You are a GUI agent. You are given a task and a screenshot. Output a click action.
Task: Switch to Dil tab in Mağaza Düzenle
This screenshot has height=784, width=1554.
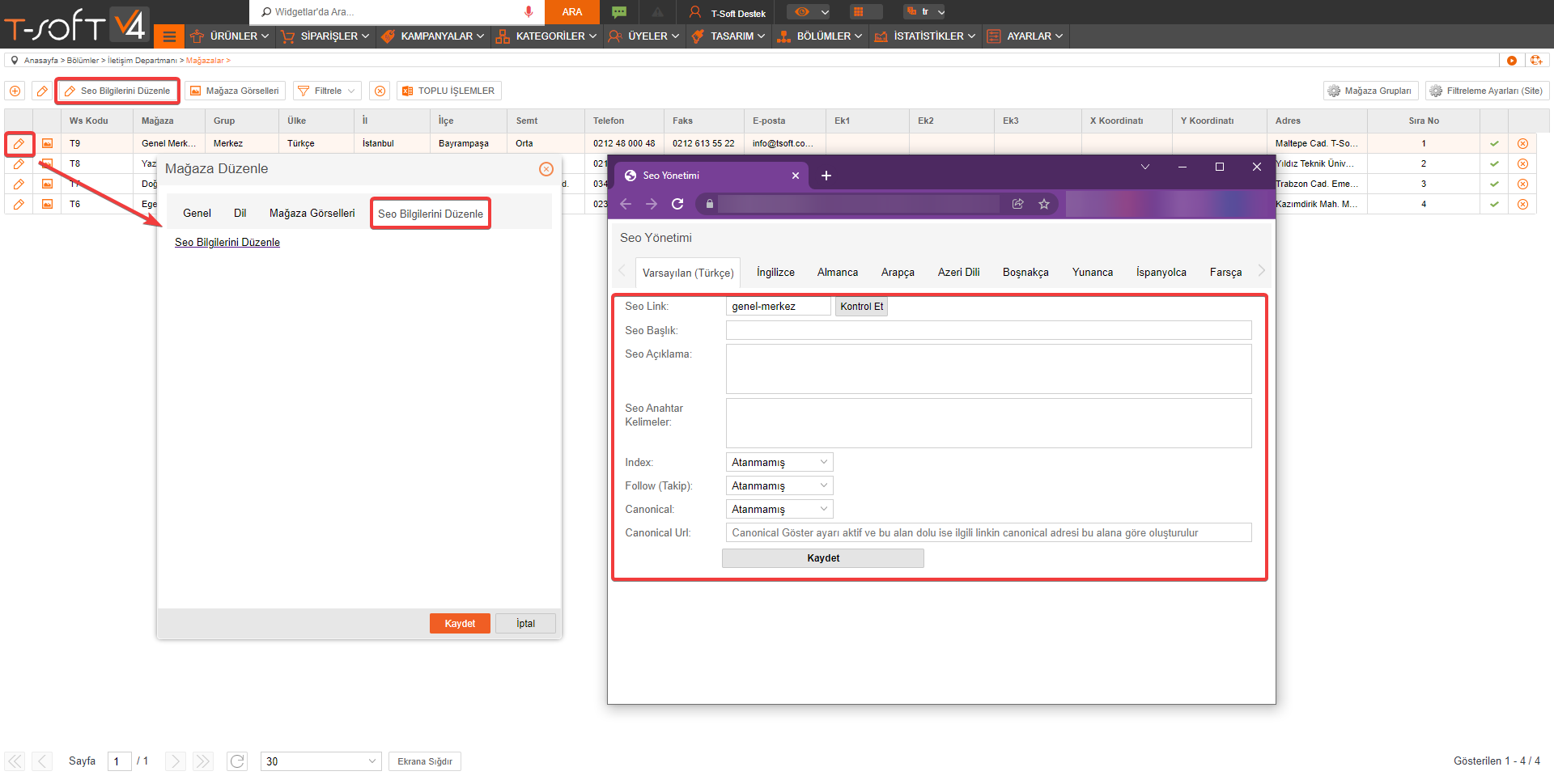pos(240,213)
